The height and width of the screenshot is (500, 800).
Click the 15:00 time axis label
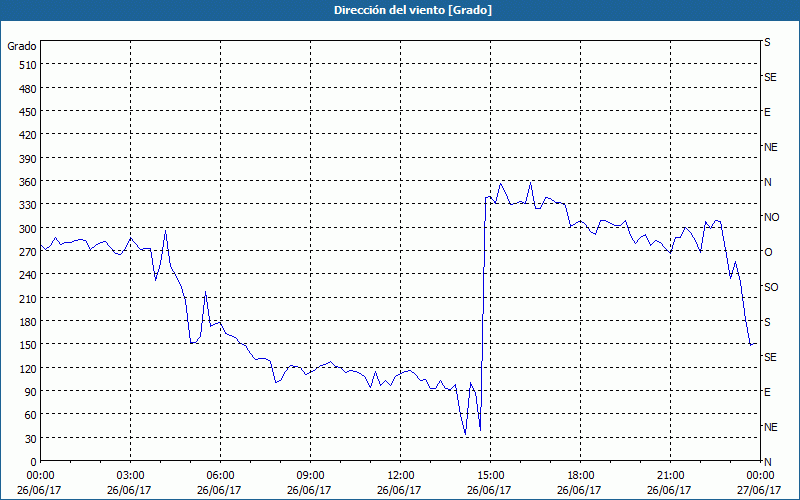pyautogui.click(x=490, y=476)
